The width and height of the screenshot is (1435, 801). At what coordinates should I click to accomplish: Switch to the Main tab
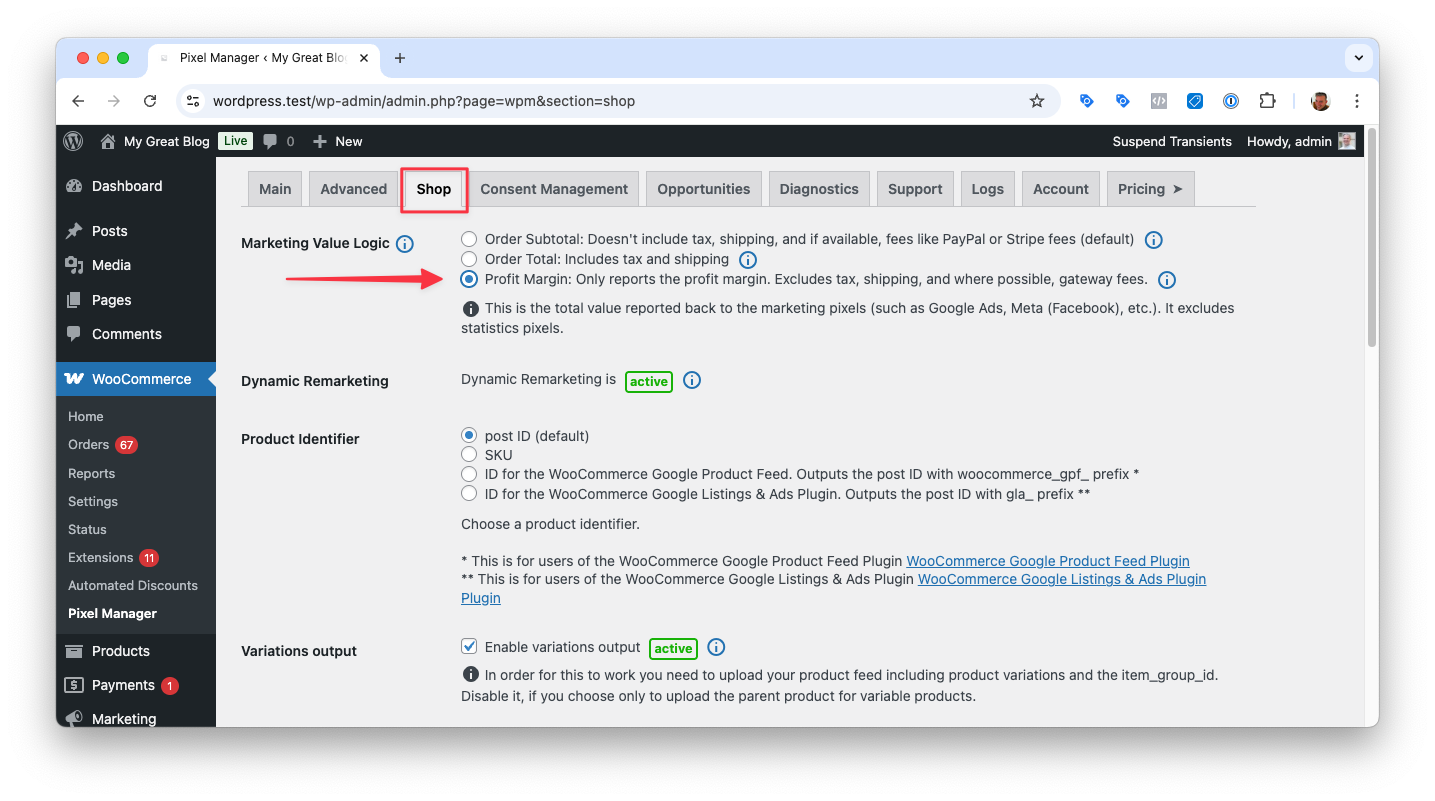click(275, 189)
